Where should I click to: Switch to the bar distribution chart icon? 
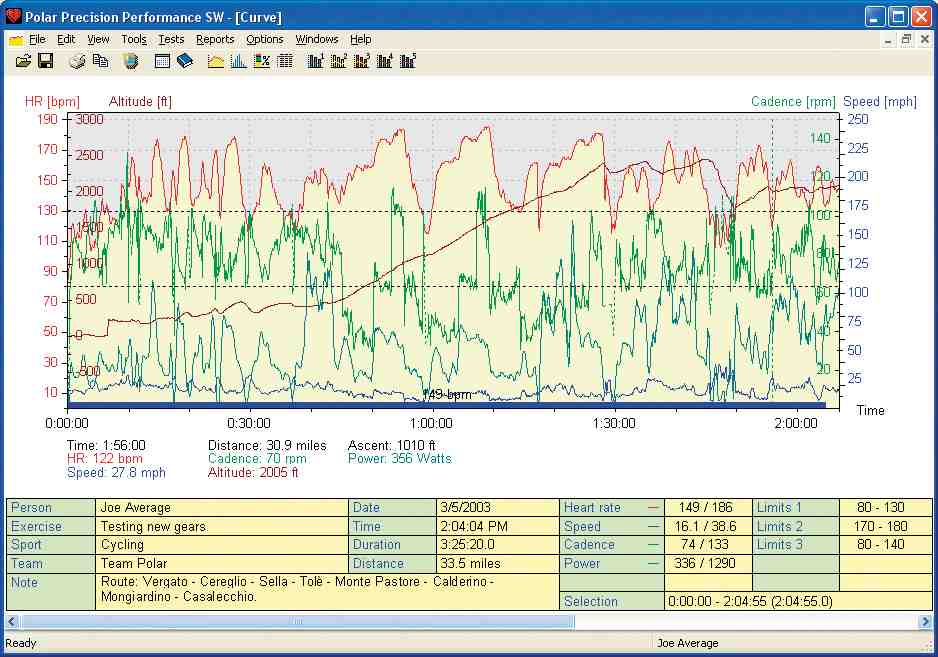tap(239, 61)
